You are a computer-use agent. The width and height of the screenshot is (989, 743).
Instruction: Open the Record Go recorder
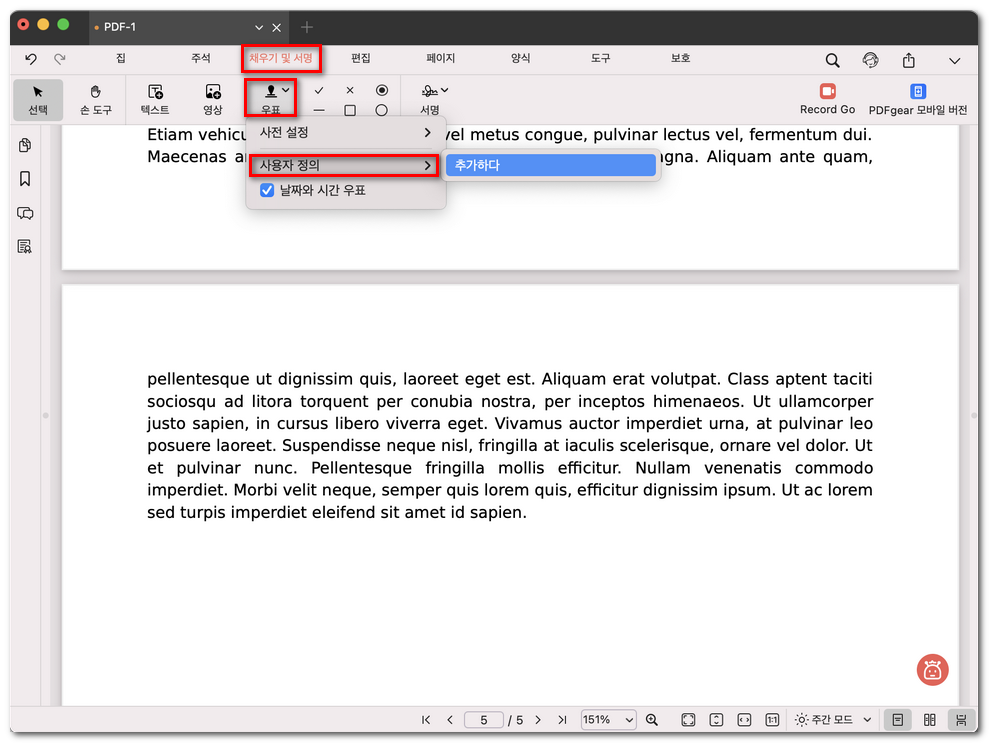pyautogui.click(x=827, y=99)
